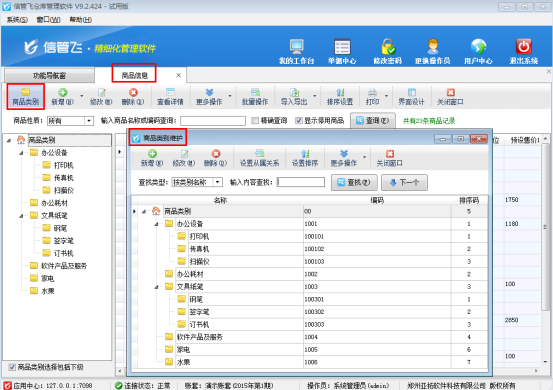This screenshot has width=553, height=390.
Task: Open 我的工作台 workbench icon
Action: pos(297,47)
